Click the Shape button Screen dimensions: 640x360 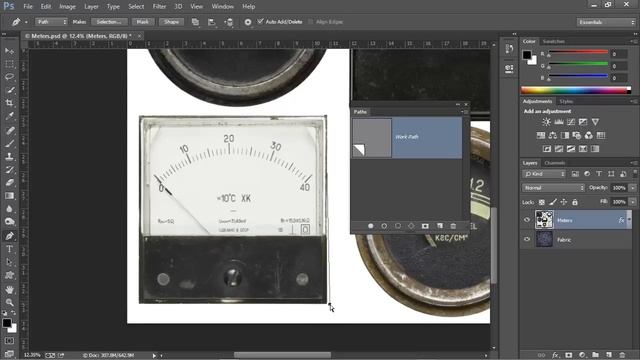tap(171, 22)
